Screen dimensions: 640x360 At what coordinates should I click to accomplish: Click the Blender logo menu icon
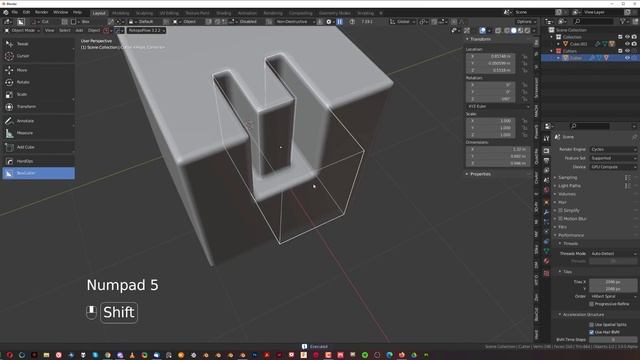pos(6,13)
